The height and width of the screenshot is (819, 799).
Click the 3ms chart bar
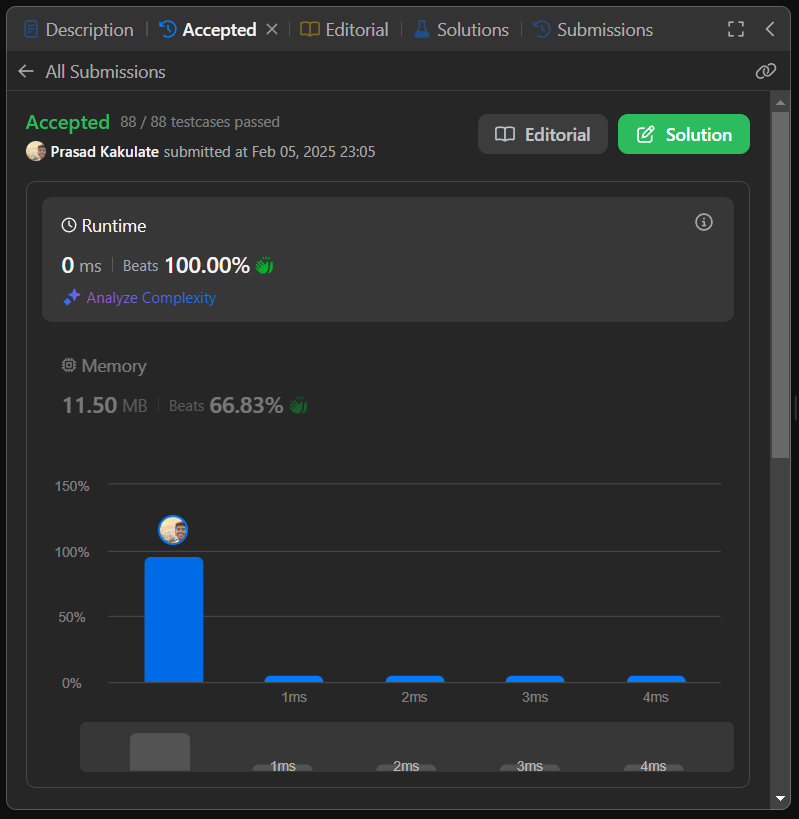pyautogui.click(x=535, y=679)
